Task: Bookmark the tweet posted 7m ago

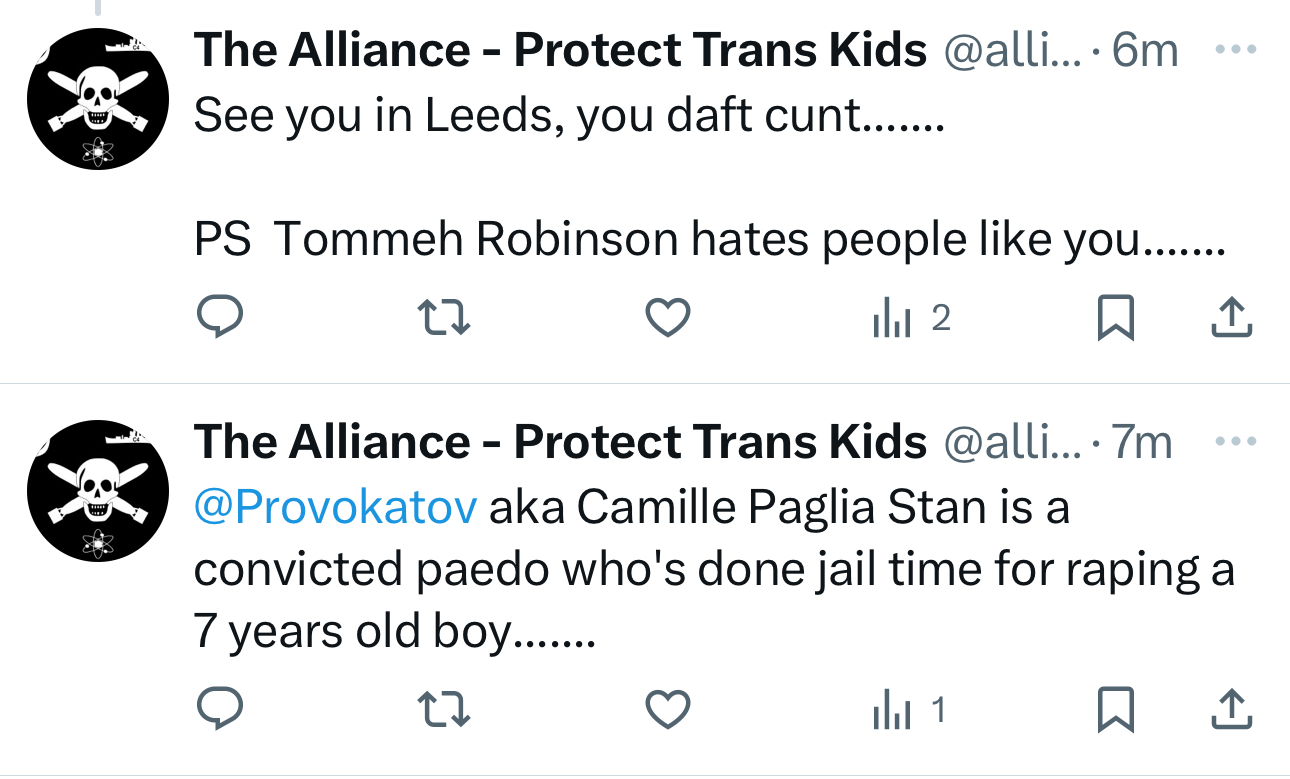Action: pos(1115,711)
